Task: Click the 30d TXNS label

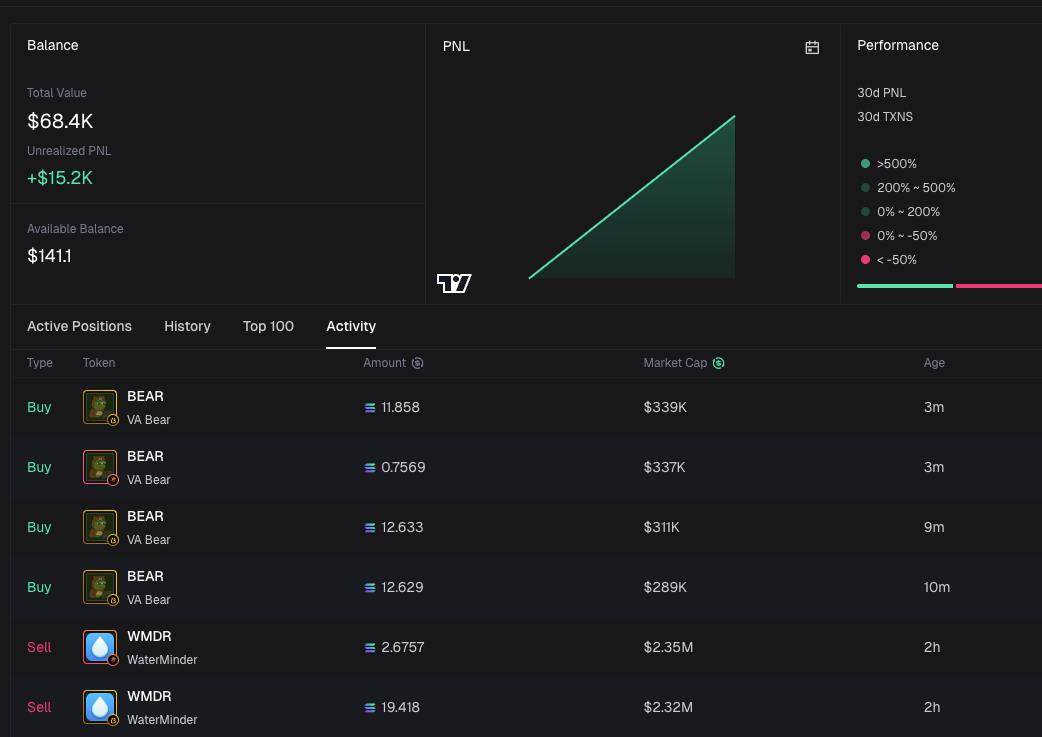Action: (885, 116)
